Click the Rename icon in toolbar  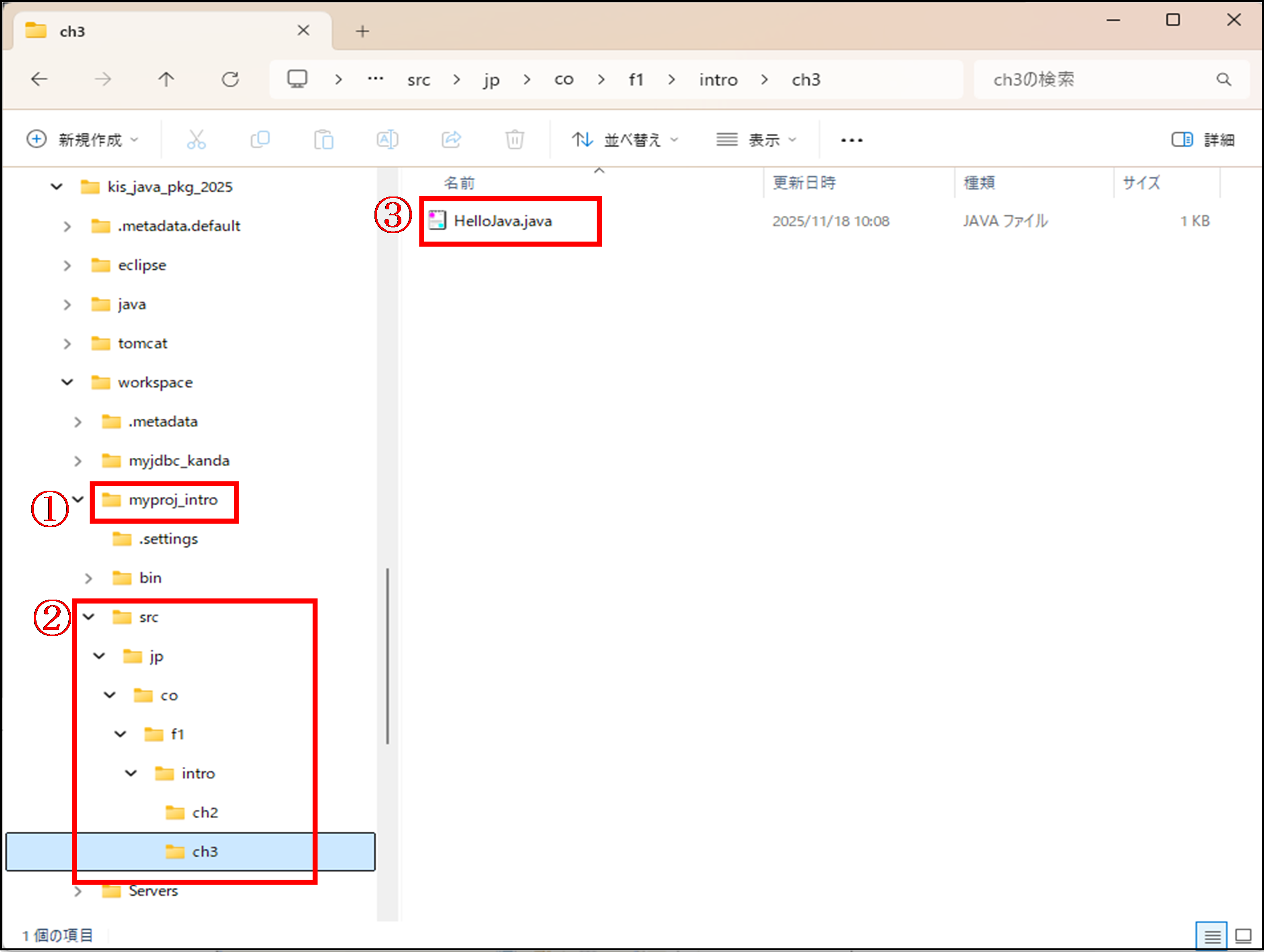pyautogui.click(x=387, y=139)
